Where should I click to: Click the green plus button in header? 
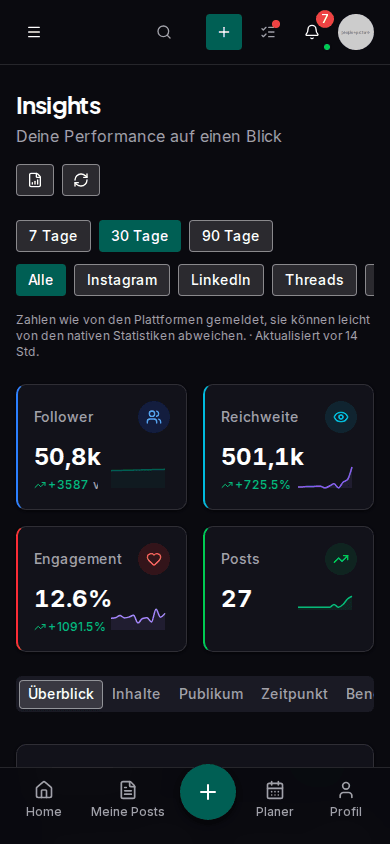click(x=224, y=32)
